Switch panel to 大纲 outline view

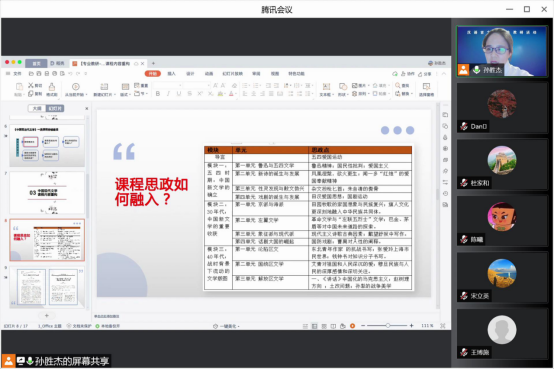(x=37, y=108)
